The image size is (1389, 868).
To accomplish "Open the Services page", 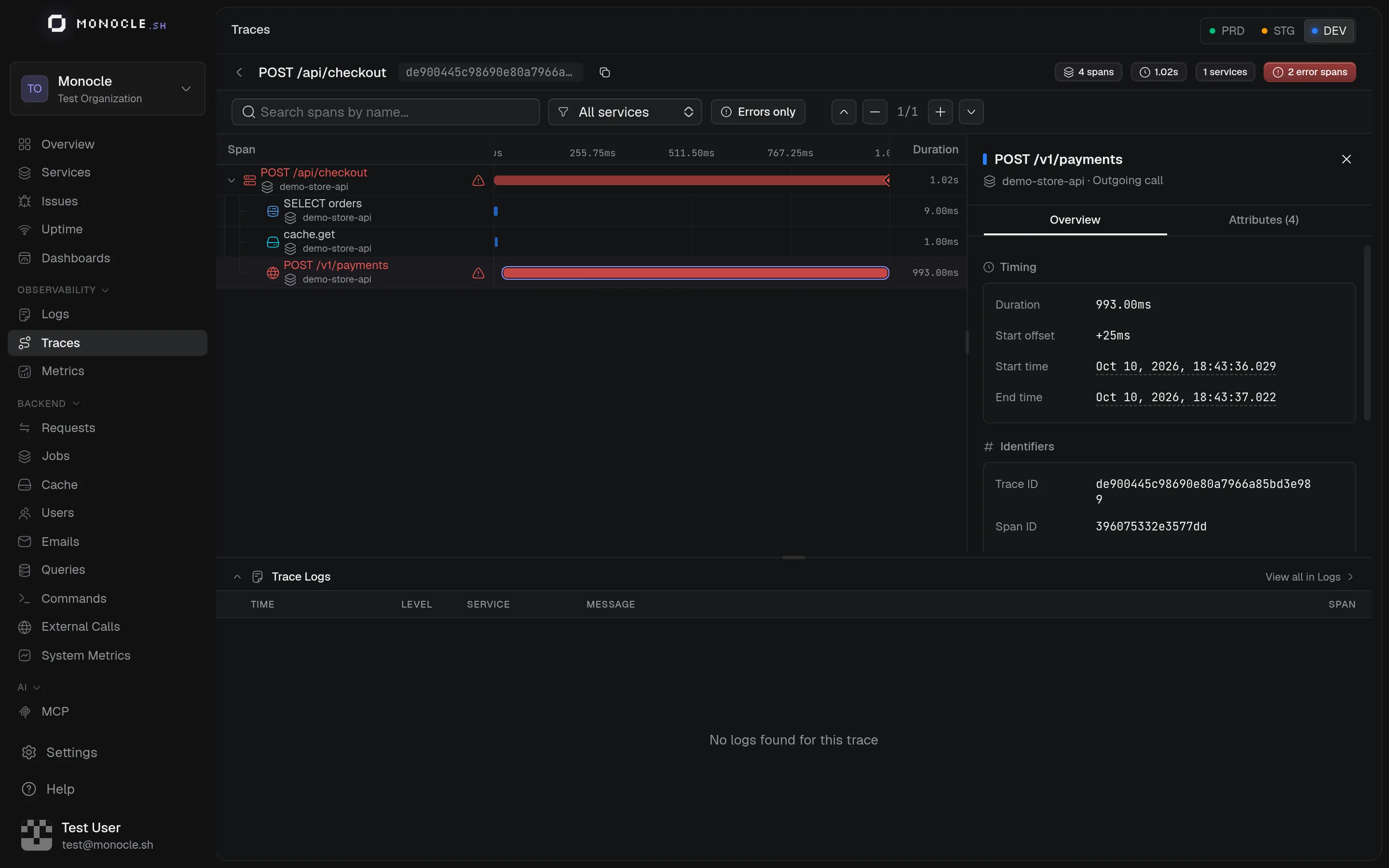I will [108, 172].
